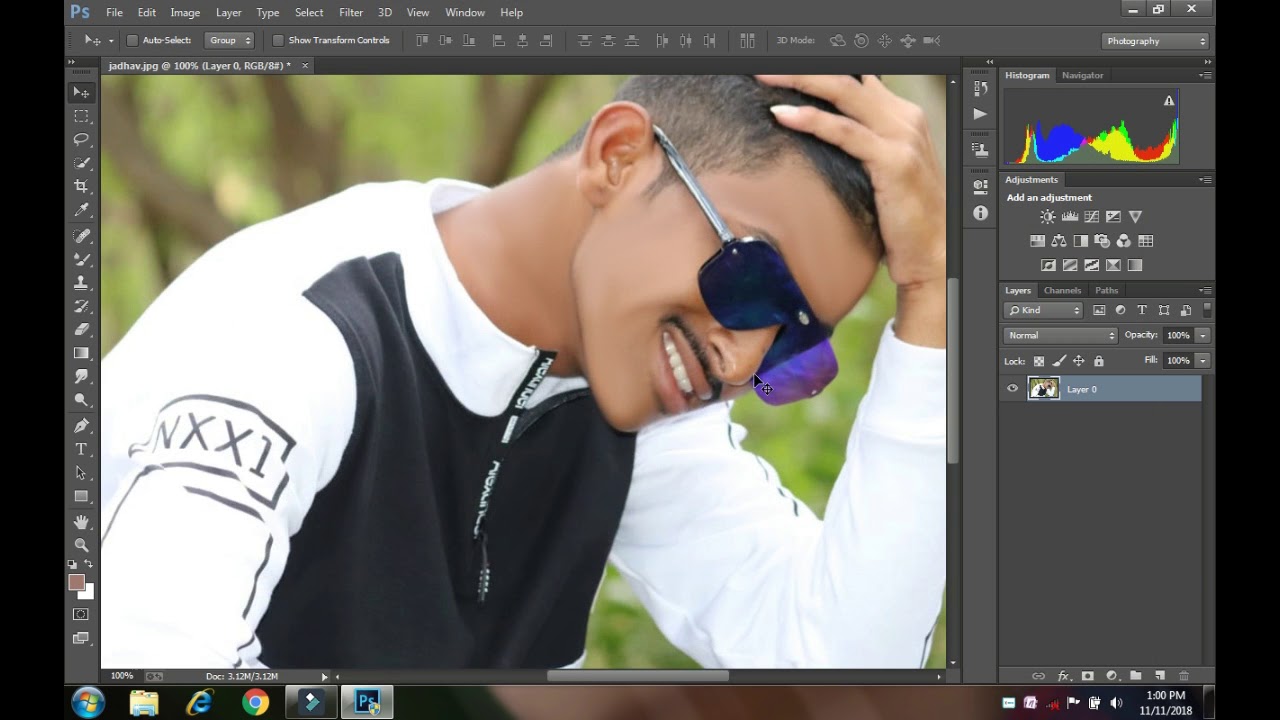Viewport: 1280px width, 720px height.
Task: Toggle lock transparent pixels
Action: (1039, 361)
